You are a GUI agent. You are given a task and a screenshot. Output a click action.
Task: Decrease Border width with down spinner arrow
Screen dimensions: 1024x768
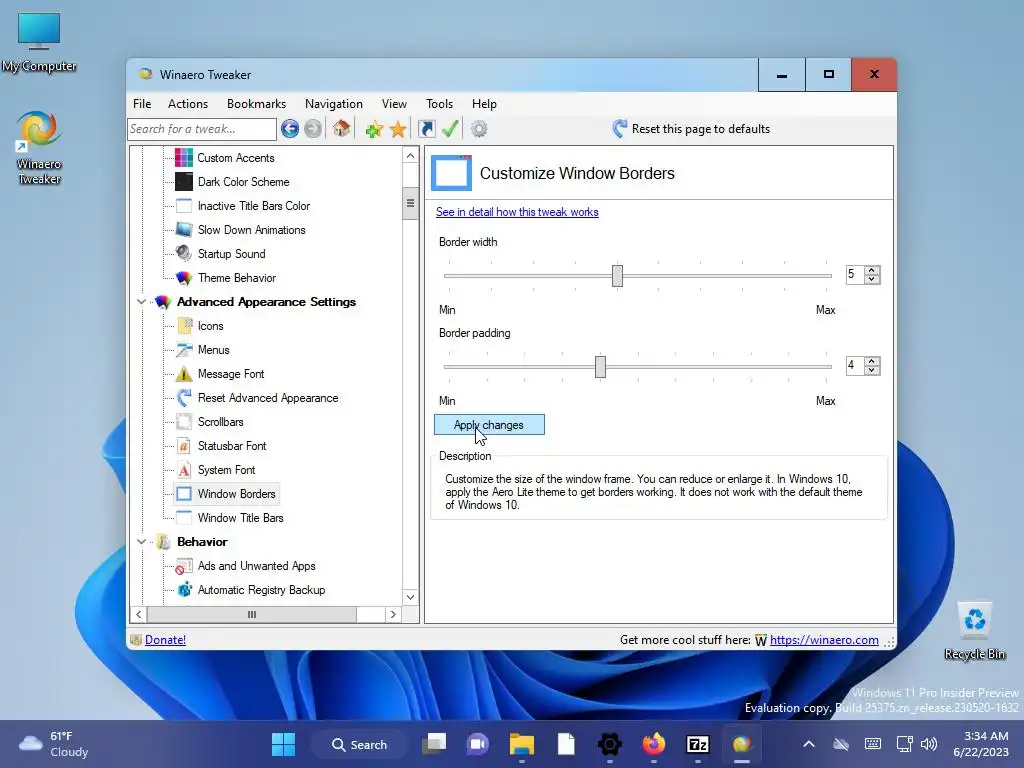tap(872, 279)
